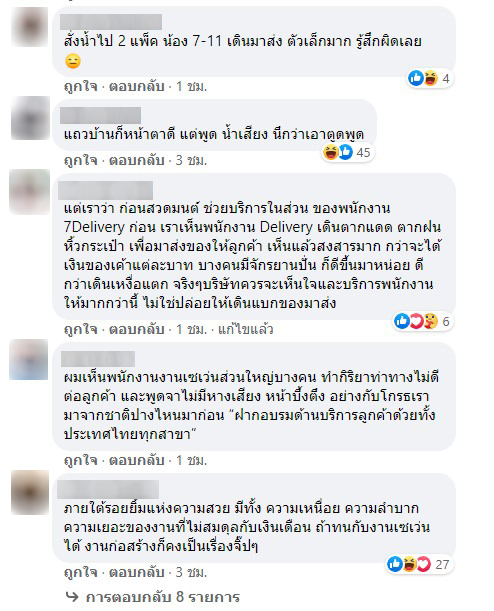Click the reaction icons with count 45
The image size is (494, 611).
coord(347,152)
